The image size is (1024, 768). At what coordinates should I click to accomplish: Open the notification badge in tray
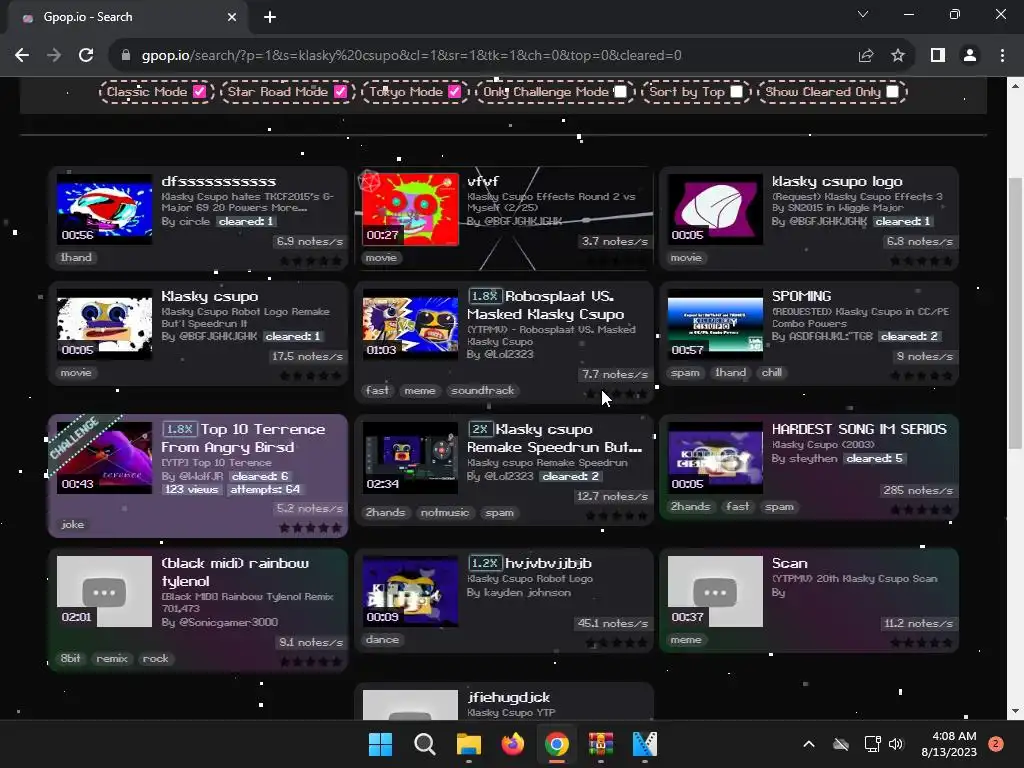click(996, 744)
